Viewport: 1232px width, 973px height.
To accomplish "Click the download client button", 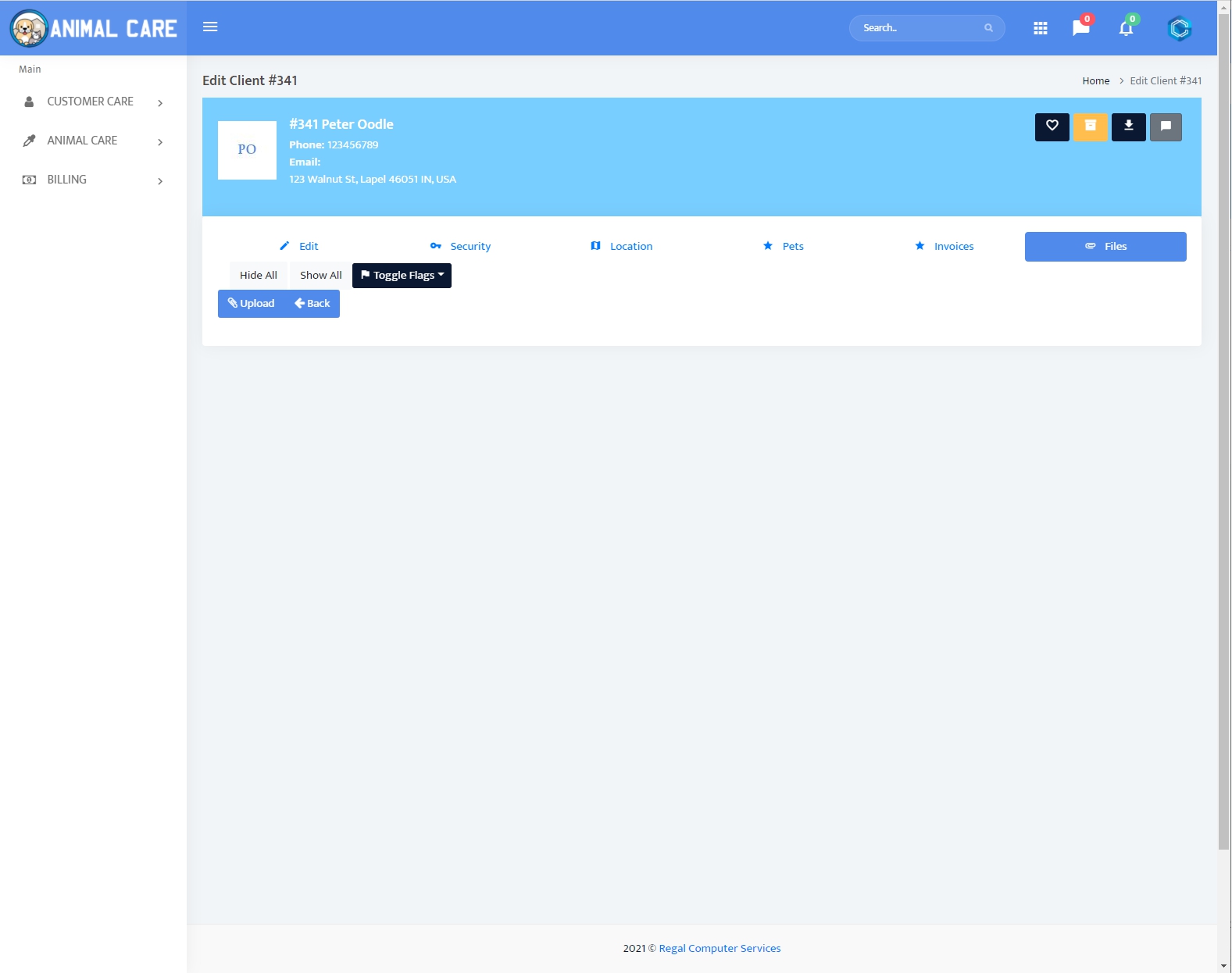I will [x=1129, y=127].
